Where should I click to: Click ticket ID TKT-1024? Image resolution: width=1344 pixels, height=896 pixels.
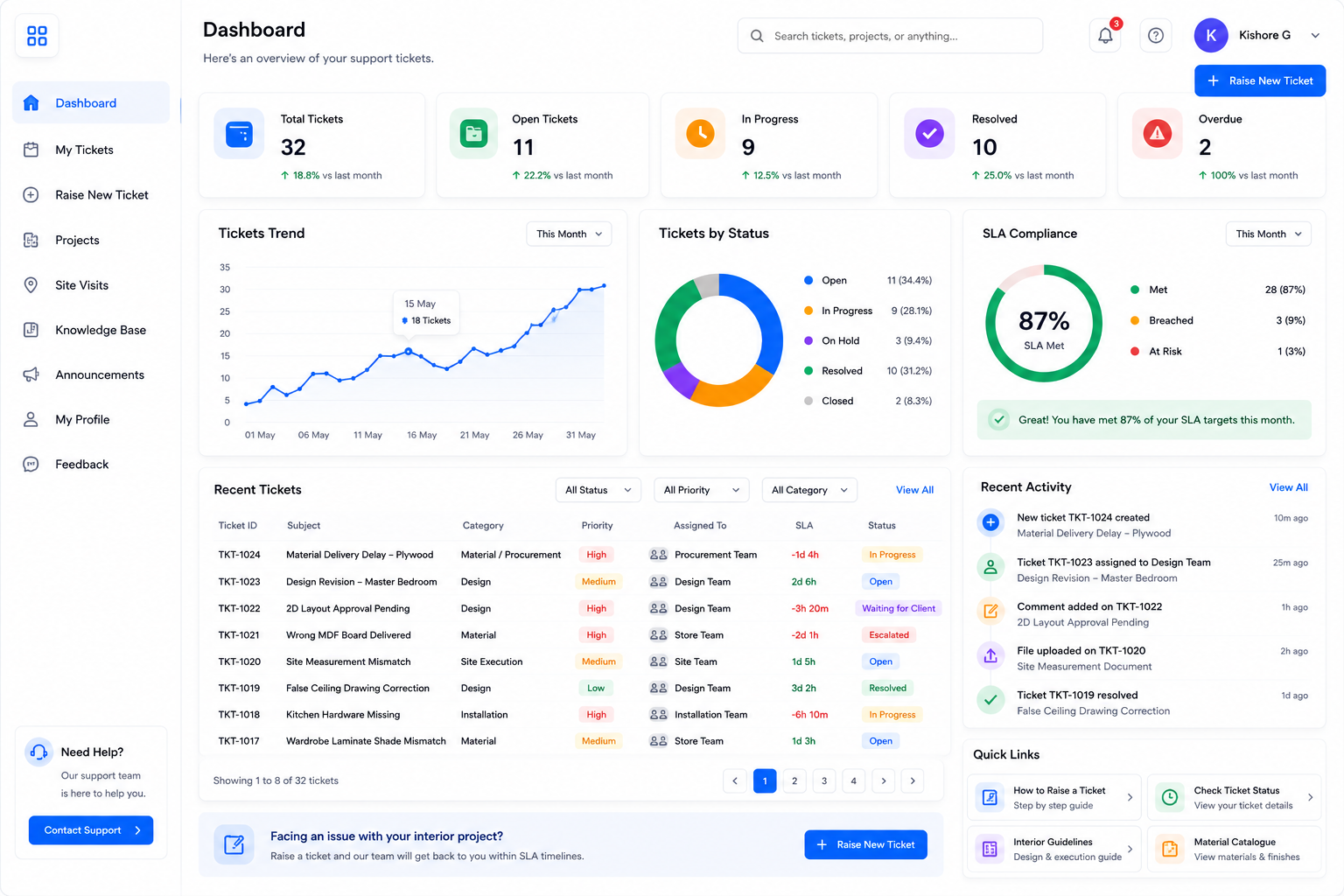239,555
